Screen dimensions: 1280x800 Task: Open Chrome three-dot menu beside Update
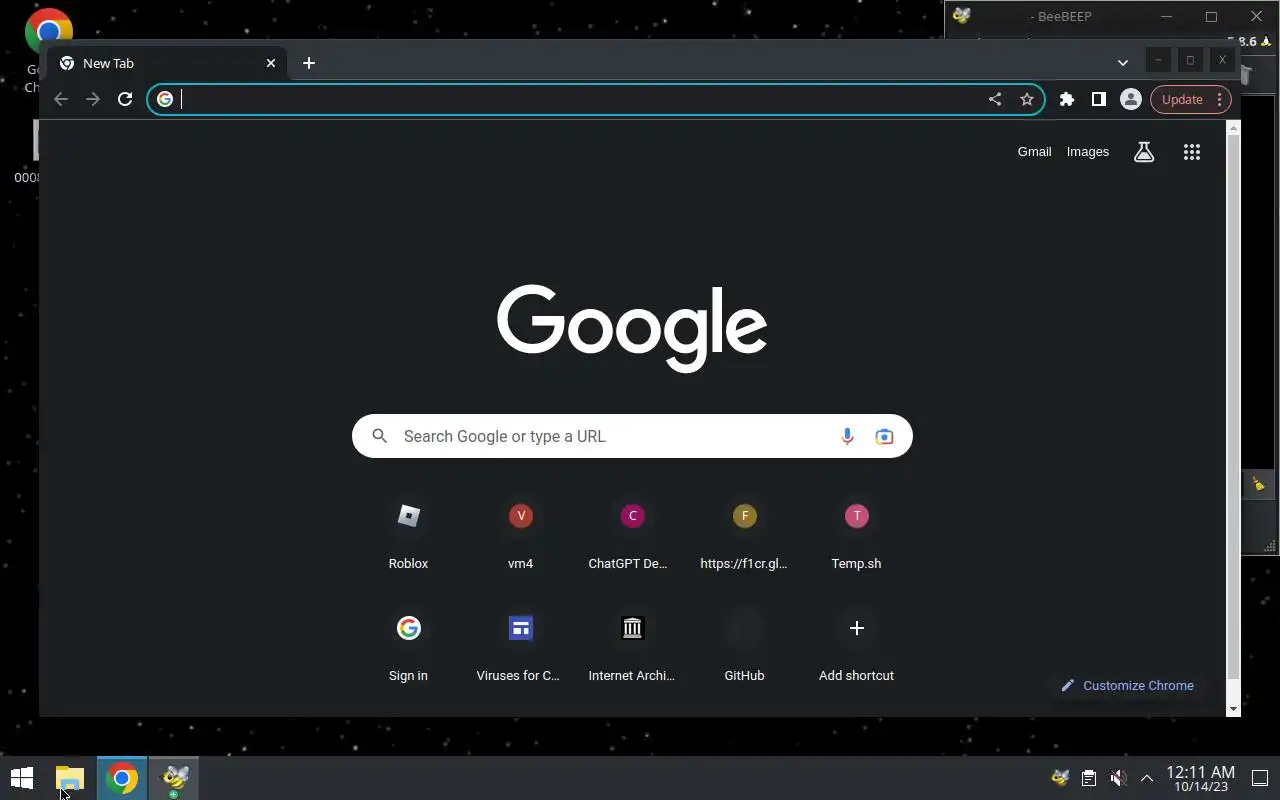[1219, 99]
